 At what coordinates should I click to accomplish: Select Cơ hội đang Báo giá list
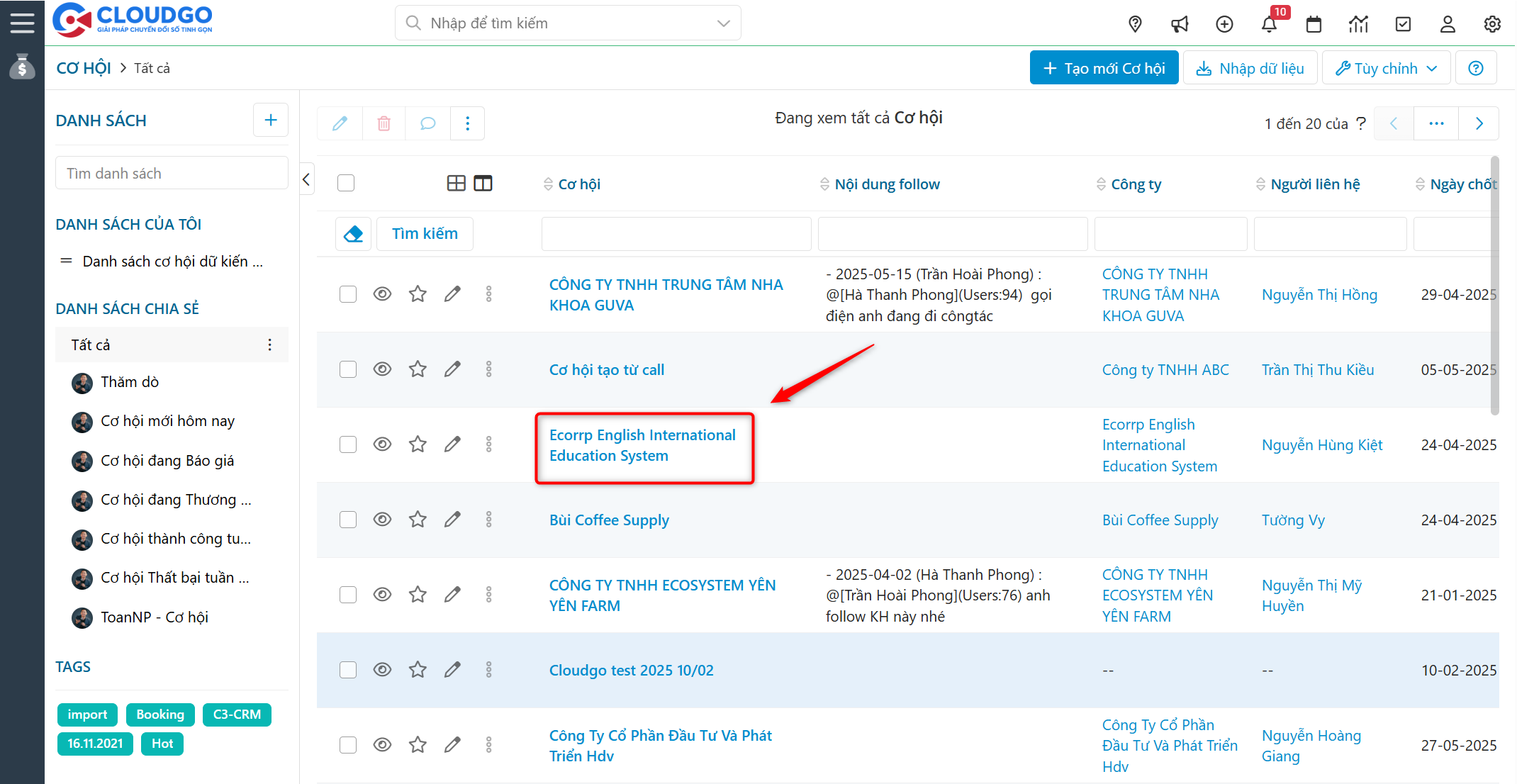pos(167,461)
